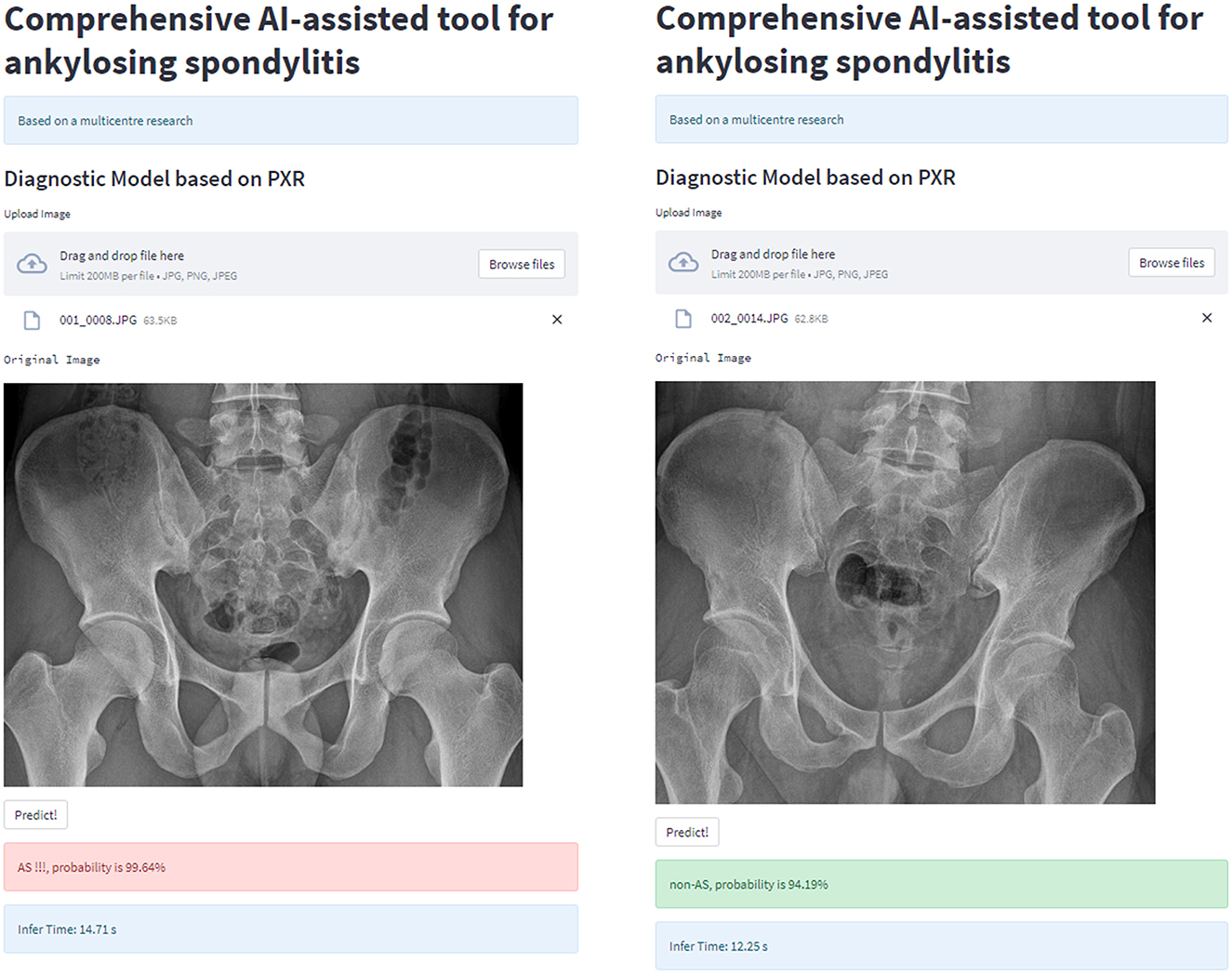The image size is (1232, 974).
Task: Open Browse files in left panel
Action: [522, 264]
